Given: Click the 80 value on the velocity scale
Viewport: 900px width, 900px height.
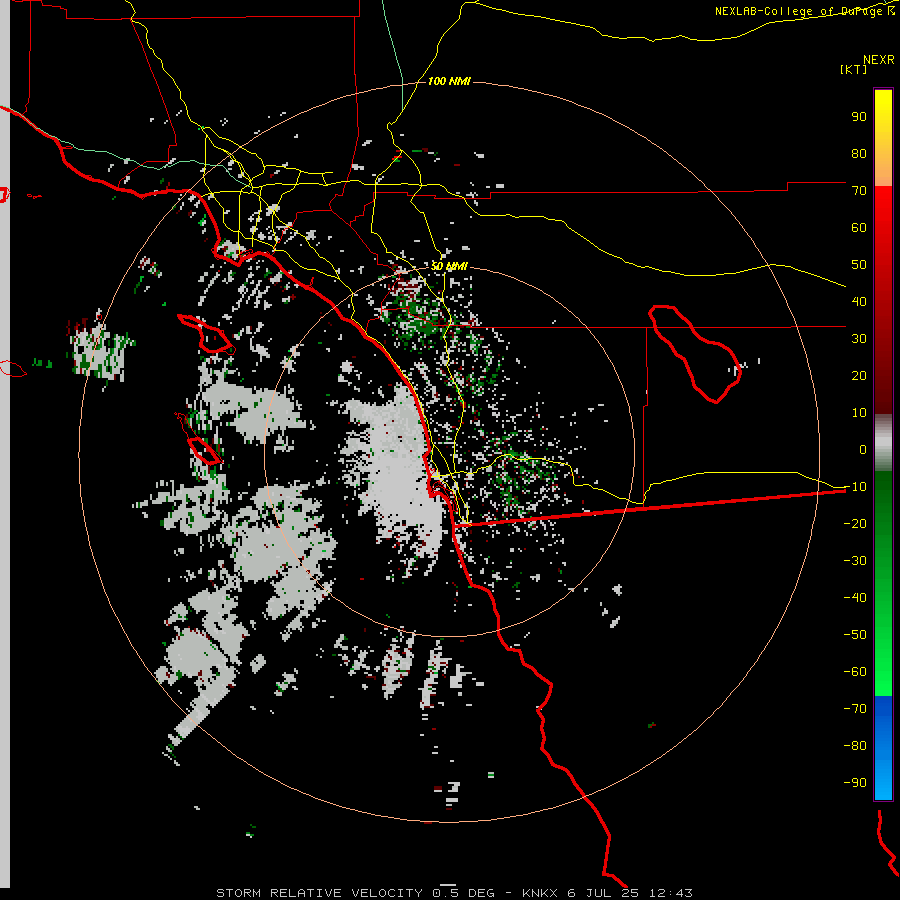Looking at the screenshot, I should [x=859, y=153].
